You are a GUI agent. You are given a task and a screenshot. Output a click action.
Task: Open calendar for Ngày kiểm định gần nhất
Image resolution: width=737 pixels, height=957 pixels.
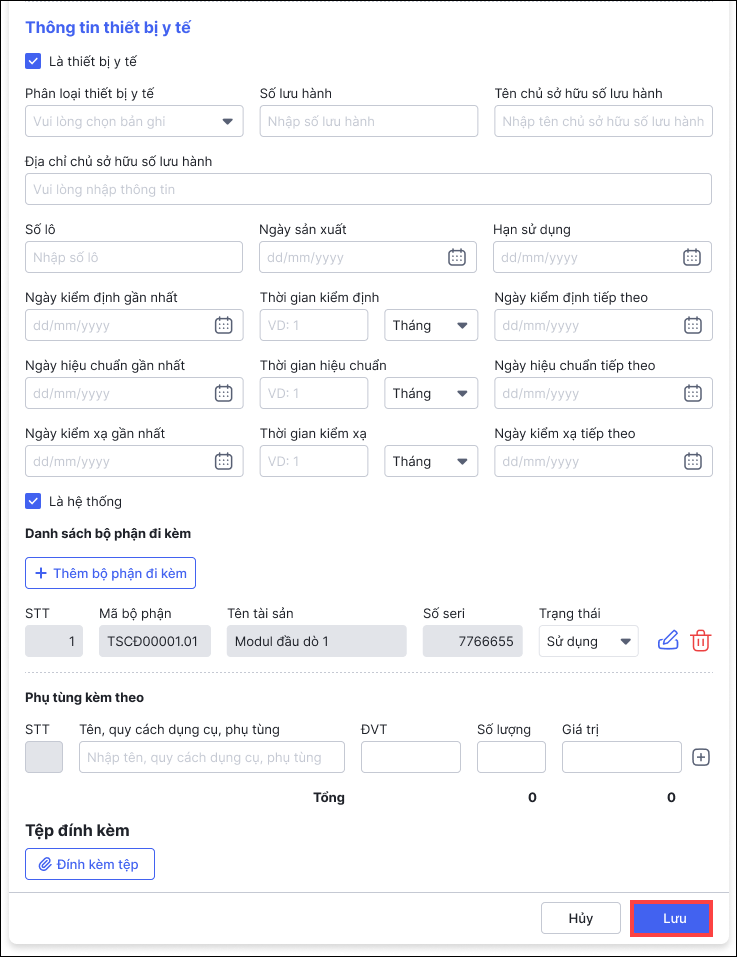click(x=223, y=325)
